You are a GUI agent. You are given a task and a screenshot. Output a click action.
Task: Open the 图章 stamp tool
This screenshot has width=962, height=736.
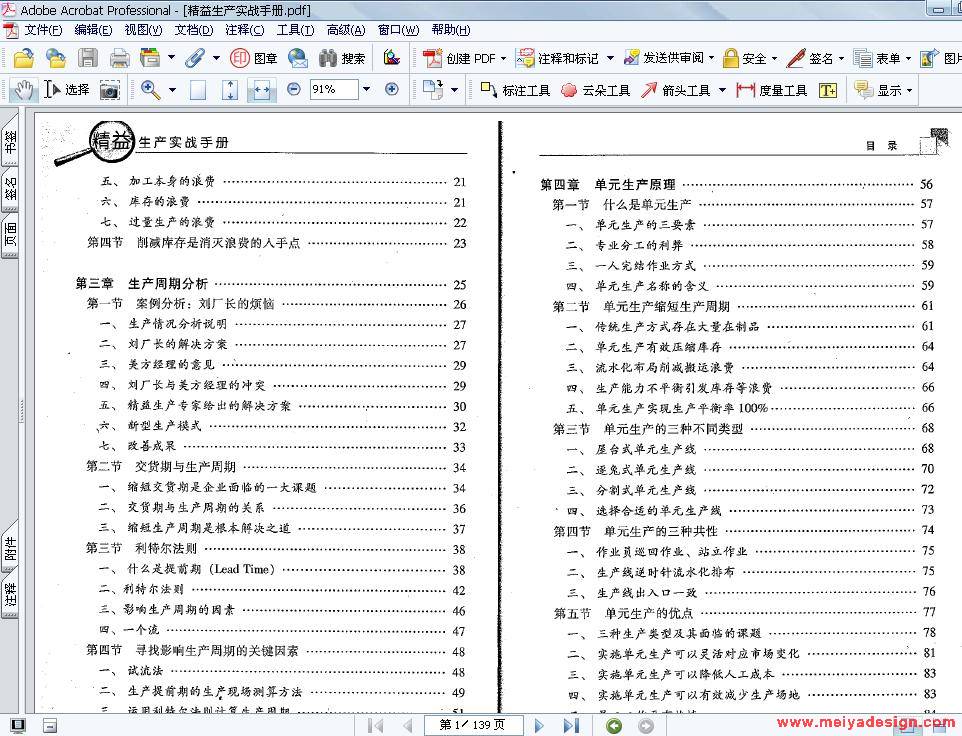coord(253,58)
